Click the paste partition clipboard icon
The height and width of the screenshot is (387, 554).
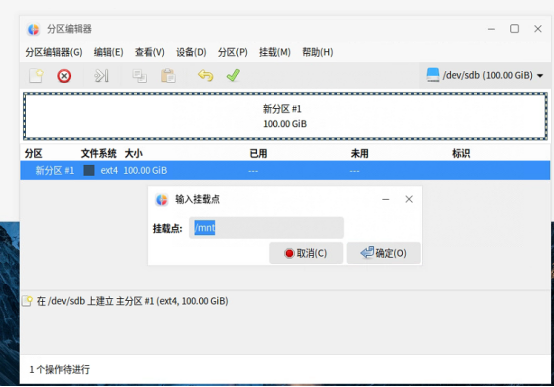click(168, 76)
